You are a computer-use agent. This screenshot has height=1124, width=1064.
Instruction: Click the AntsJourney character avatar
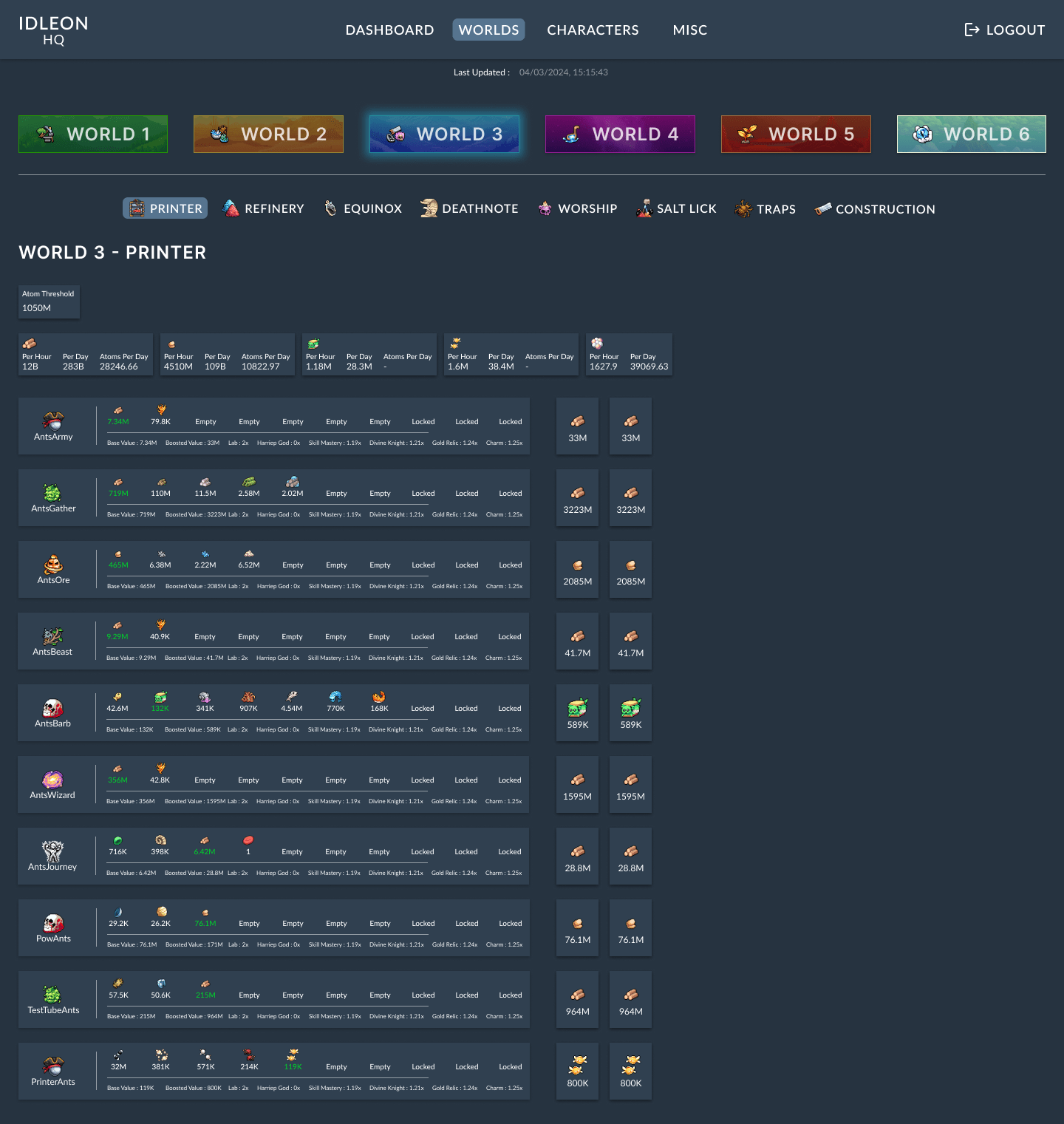[52, 851]
